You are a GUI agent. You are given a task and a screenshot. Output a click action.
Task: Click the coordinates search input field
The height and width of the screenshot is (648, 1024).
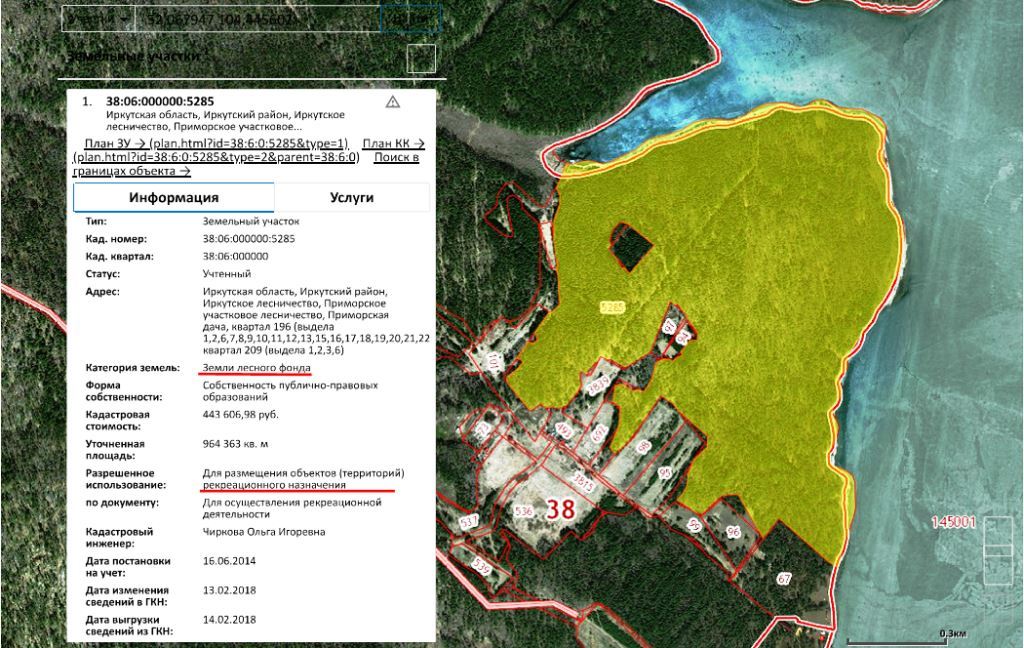point(257,19)
